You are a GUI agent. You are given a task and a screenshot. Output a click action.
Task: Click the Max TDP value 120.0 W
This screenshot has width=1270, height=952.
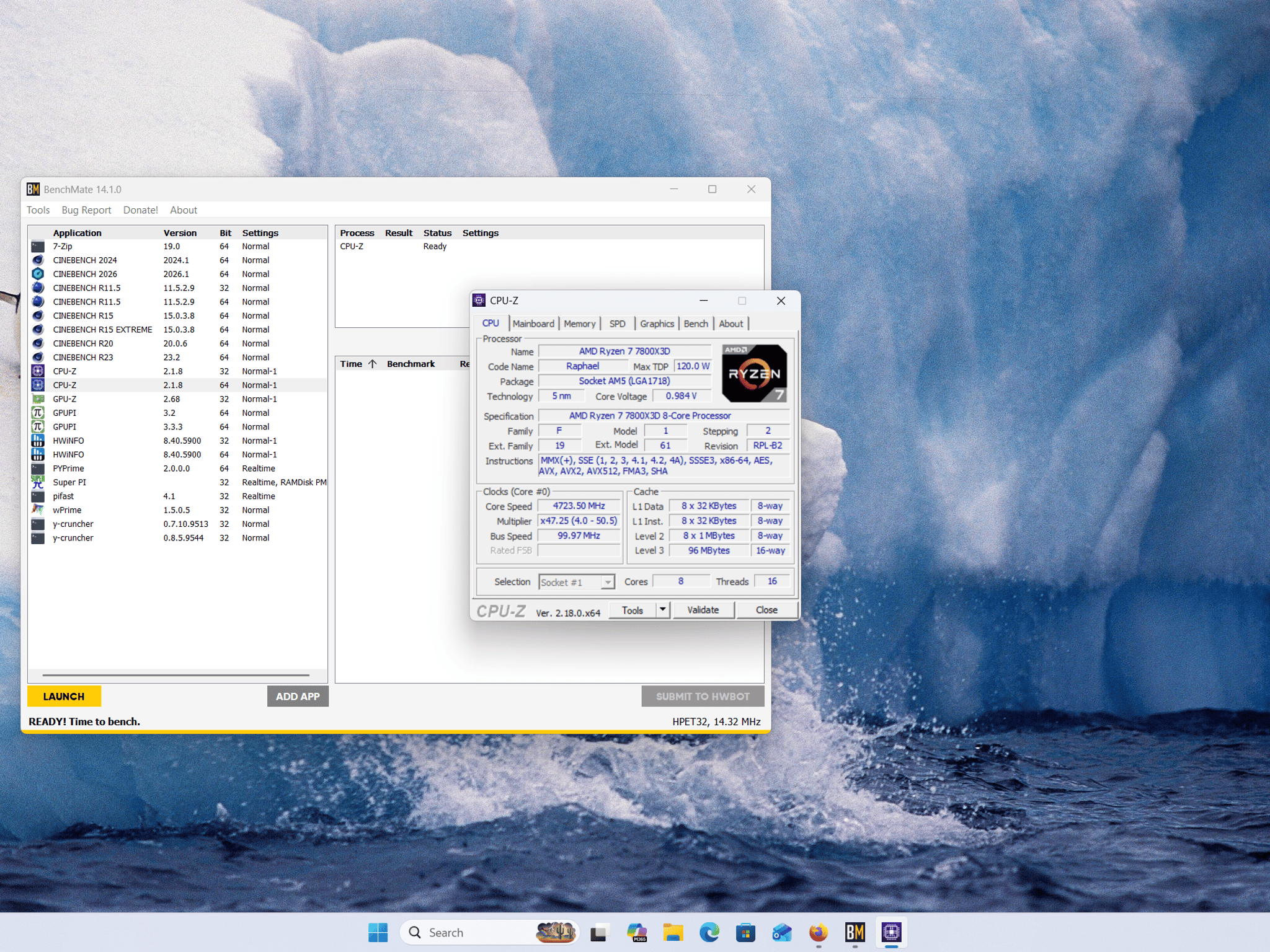click(693, 366)
